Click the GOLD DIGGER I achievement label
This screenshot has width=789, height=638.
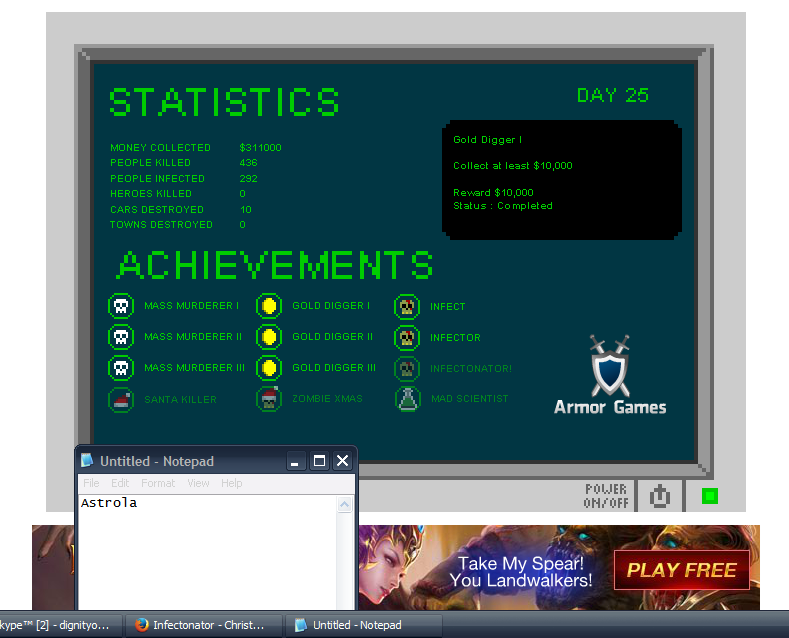tap(331, 305)
